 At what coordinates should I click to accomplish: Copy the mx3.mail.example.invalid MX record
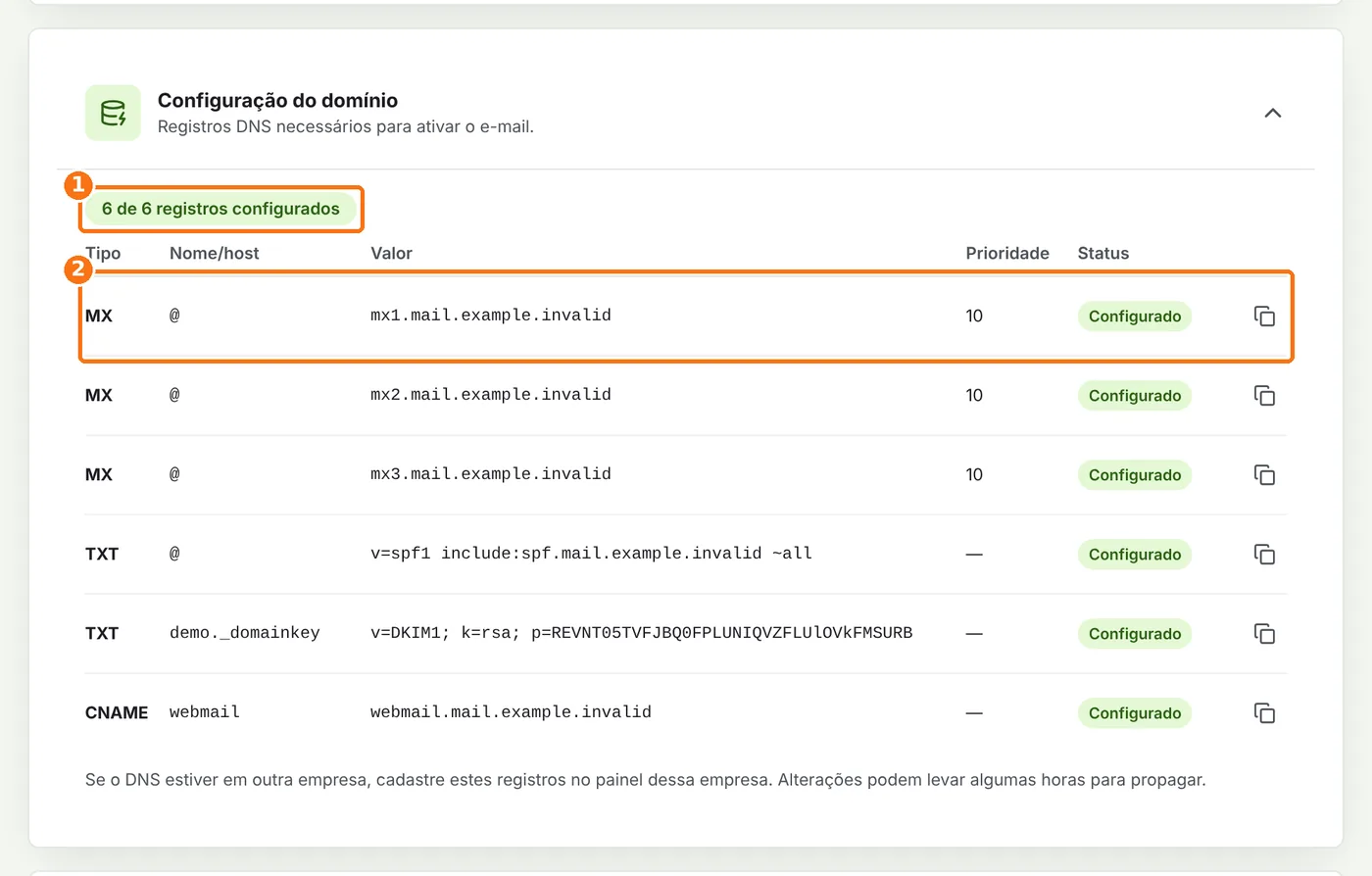point(1264,474)
